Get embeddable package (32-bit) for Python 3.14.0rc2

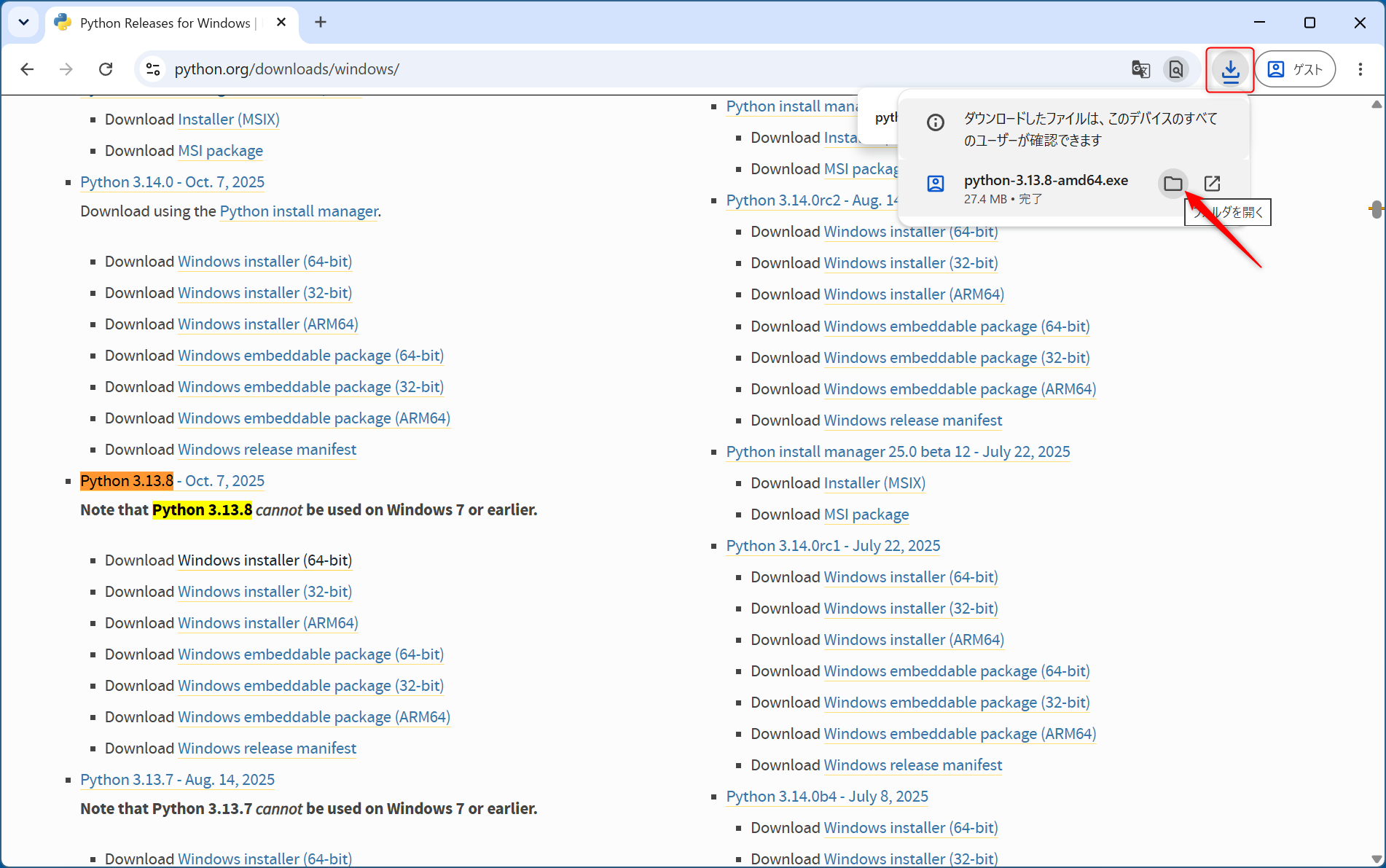click(957, 358)
